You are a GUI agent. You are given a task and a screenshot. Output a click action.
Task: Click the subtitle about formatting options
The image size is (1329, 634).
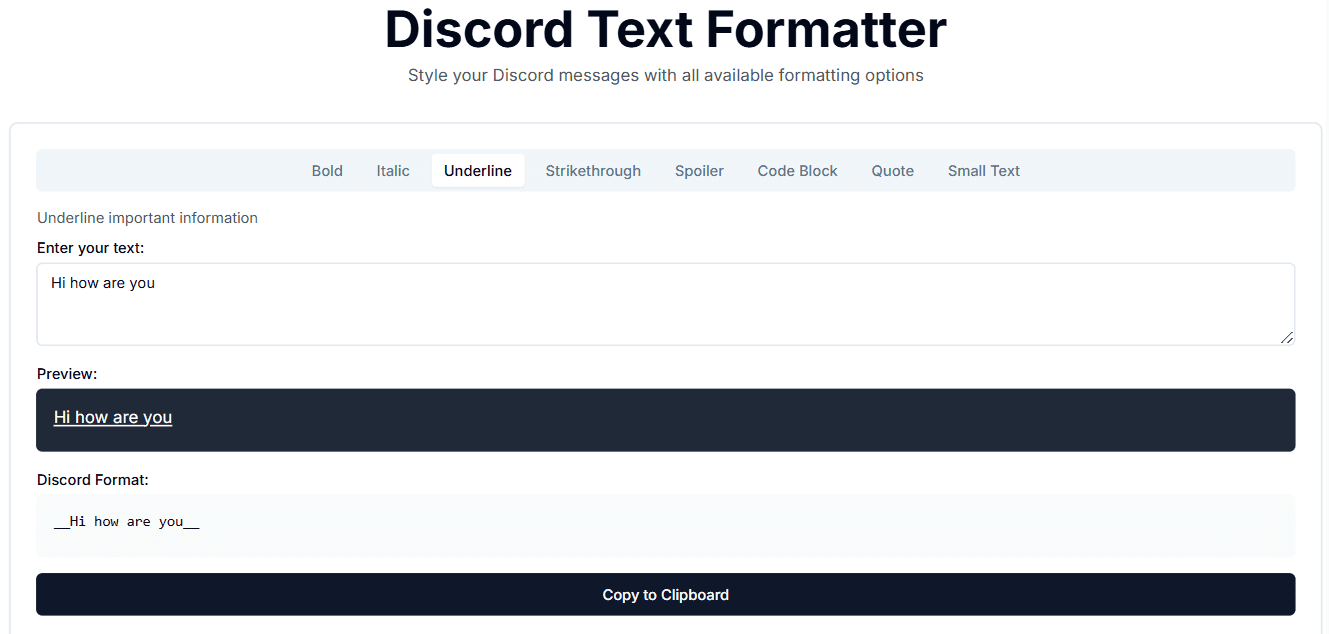coord(665,75)
